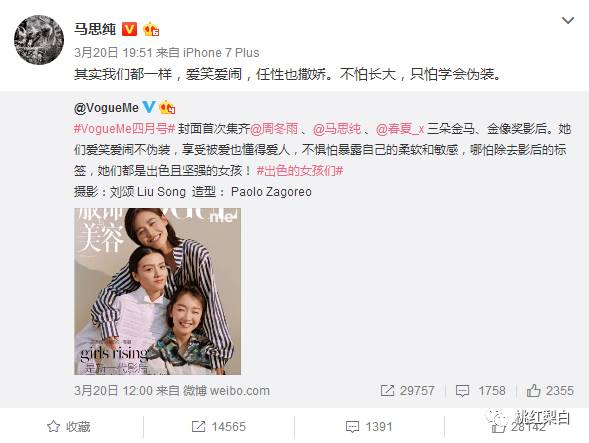Screen dimensions: 589x443
Task: Click the crown badge next to VogueMe
Action: point(167,107)
